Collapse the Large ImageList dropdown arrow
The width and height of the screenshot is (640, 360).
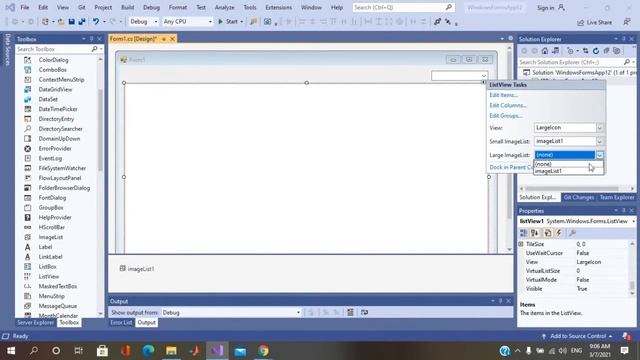[600, 155]
